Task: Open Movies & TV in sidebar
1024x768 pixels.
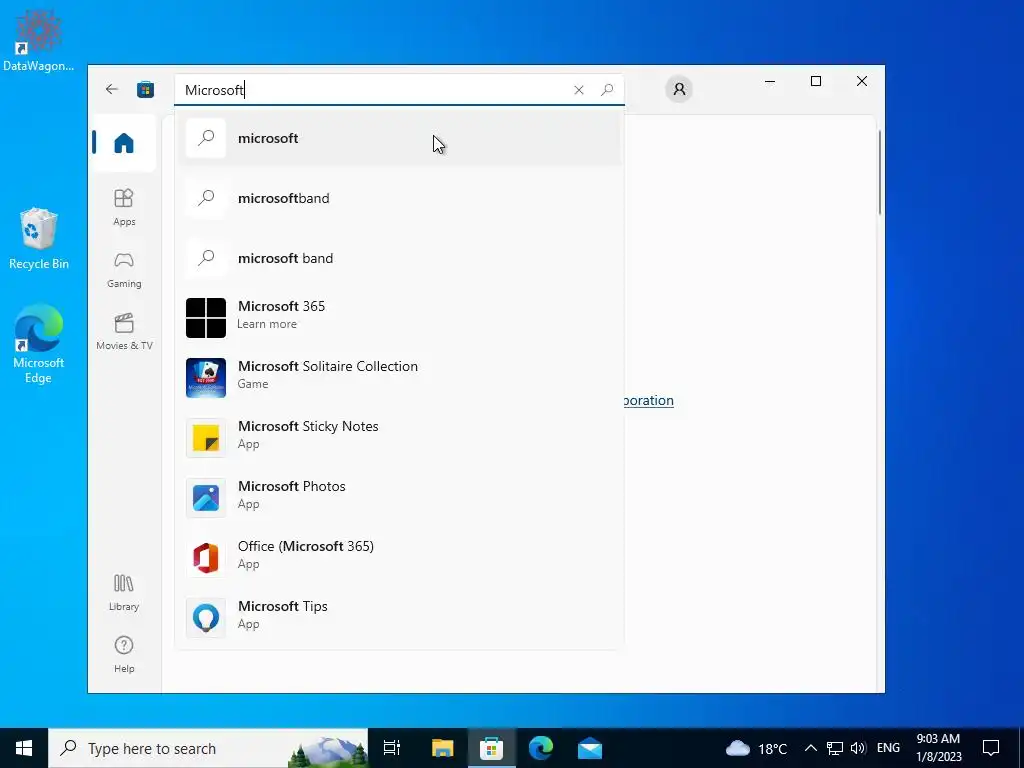Action: click(124, 332)
